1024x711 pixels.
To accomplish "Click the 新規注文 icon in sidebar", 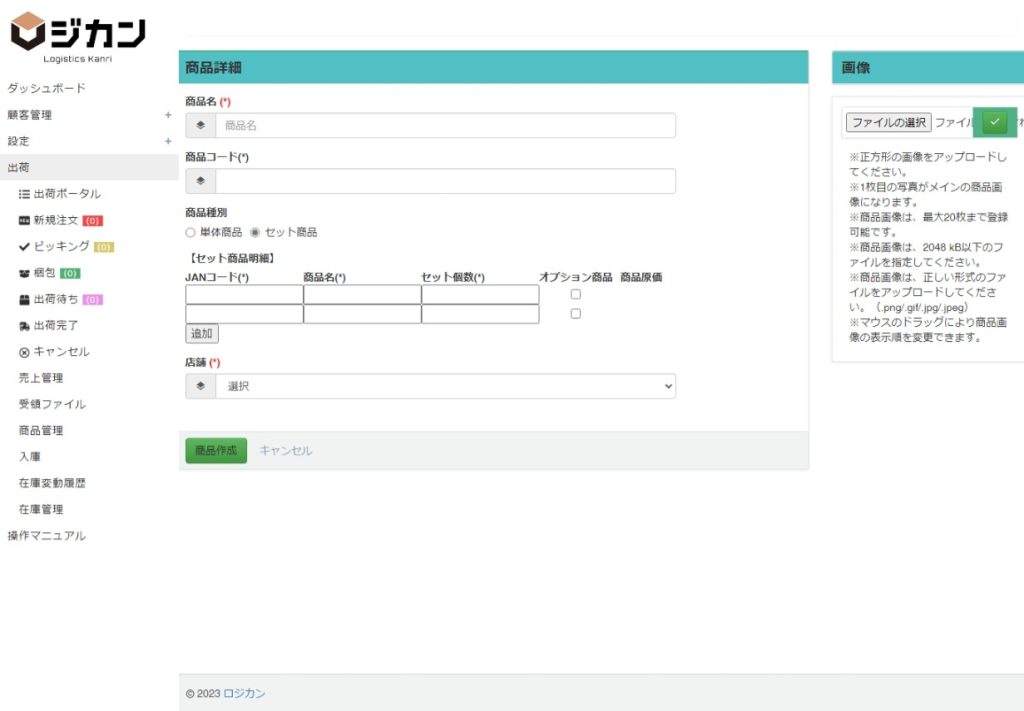I will click(x=24, y=220).
